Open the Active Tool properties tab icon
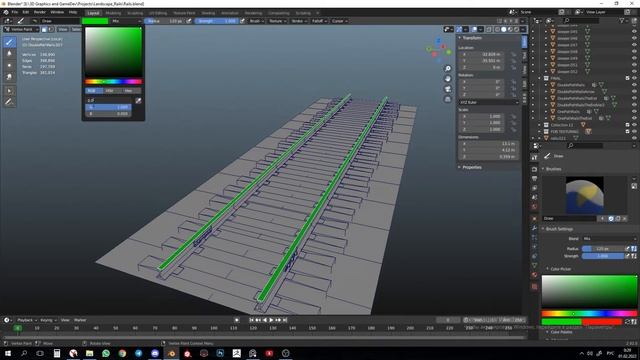 (x=534, y=158)
